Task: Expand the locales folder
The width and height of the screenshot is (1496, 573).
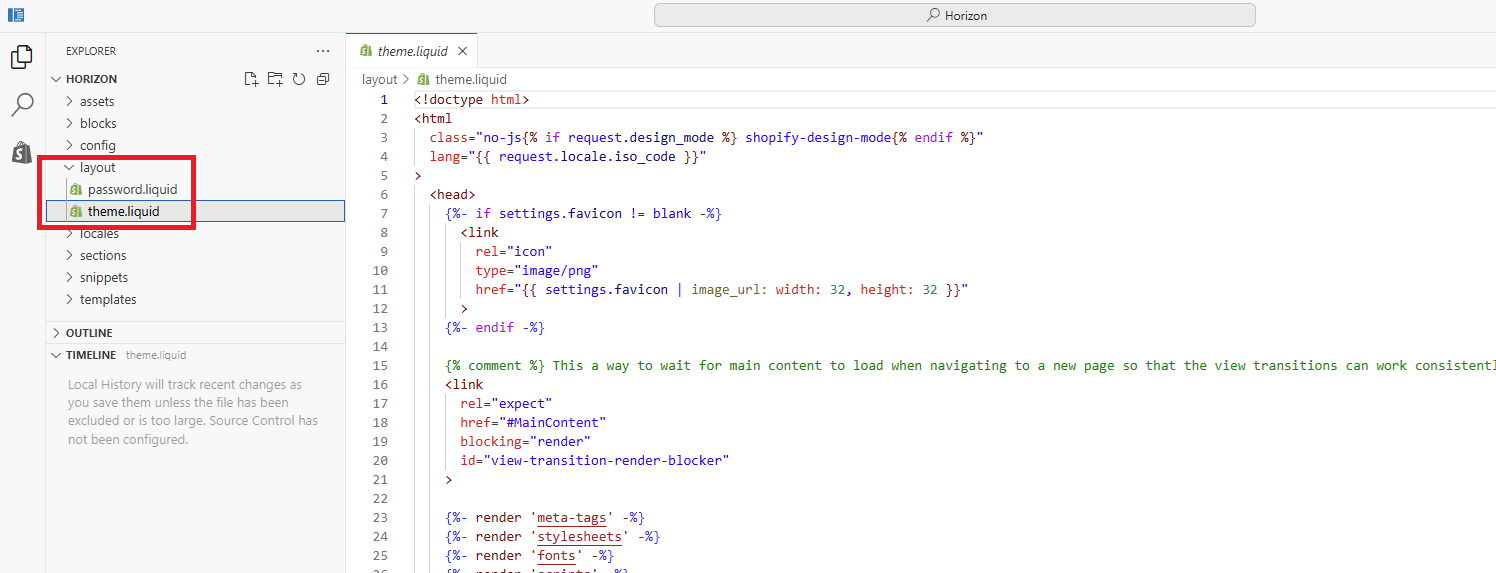Action: (x=70, y=233)
